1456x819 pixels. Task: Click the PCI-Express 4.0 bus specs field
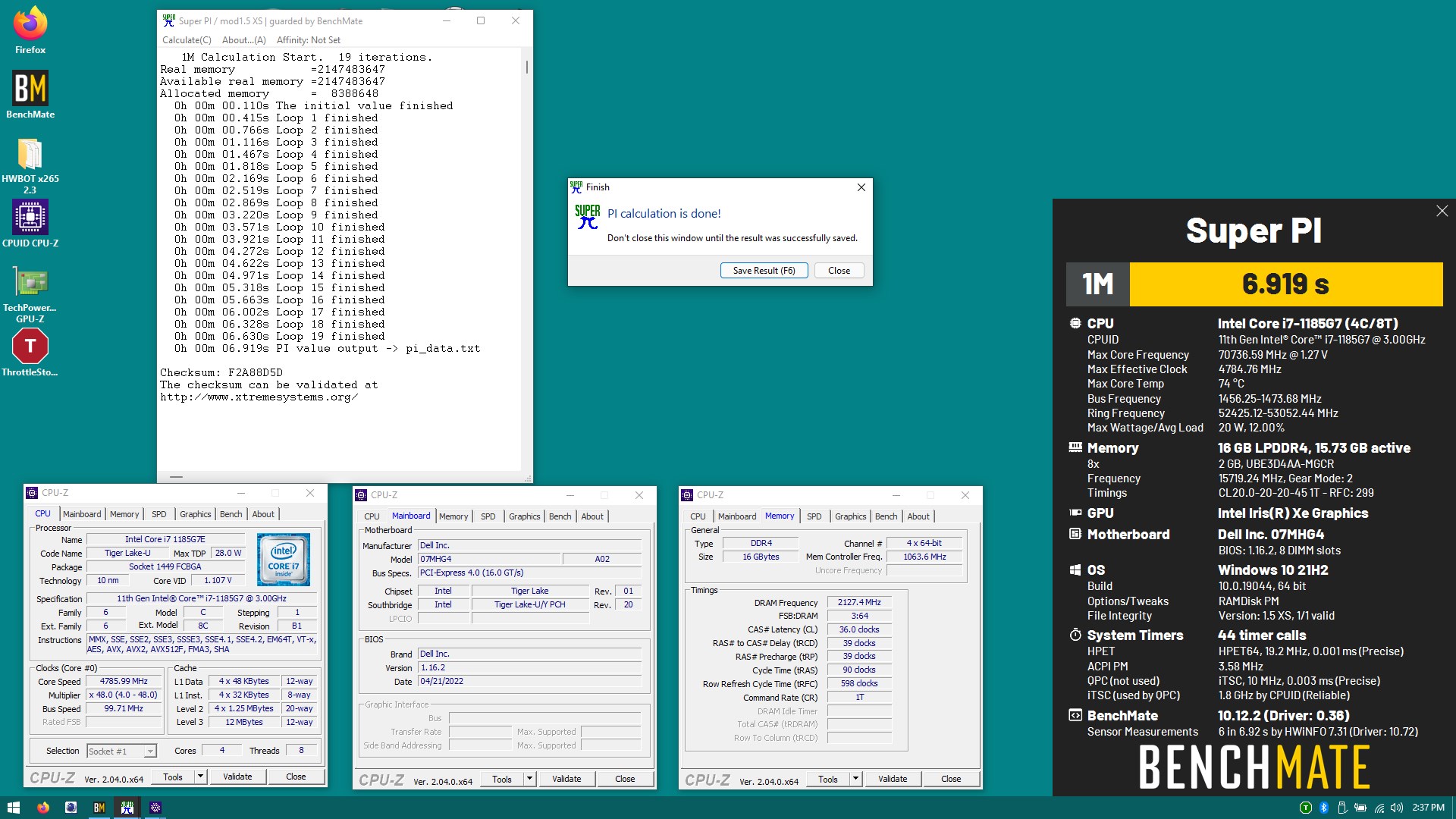[529, 573]
